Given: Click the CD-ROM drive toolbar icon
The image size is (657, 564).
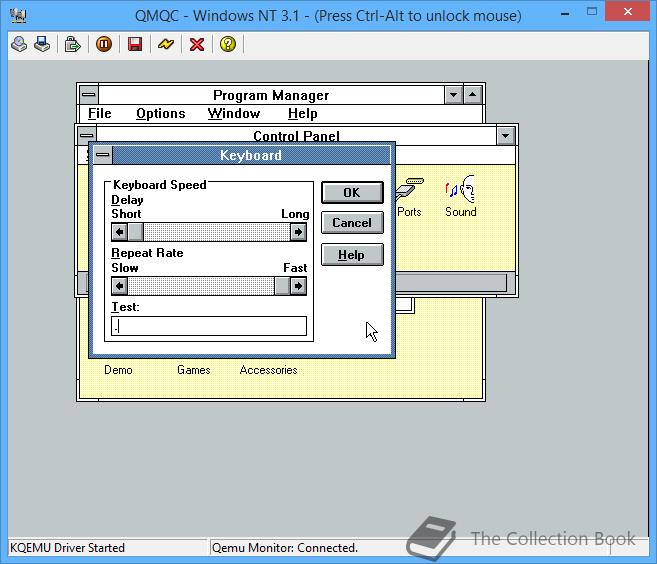Looking at the screenshot, I should click(x=19, y=44).
